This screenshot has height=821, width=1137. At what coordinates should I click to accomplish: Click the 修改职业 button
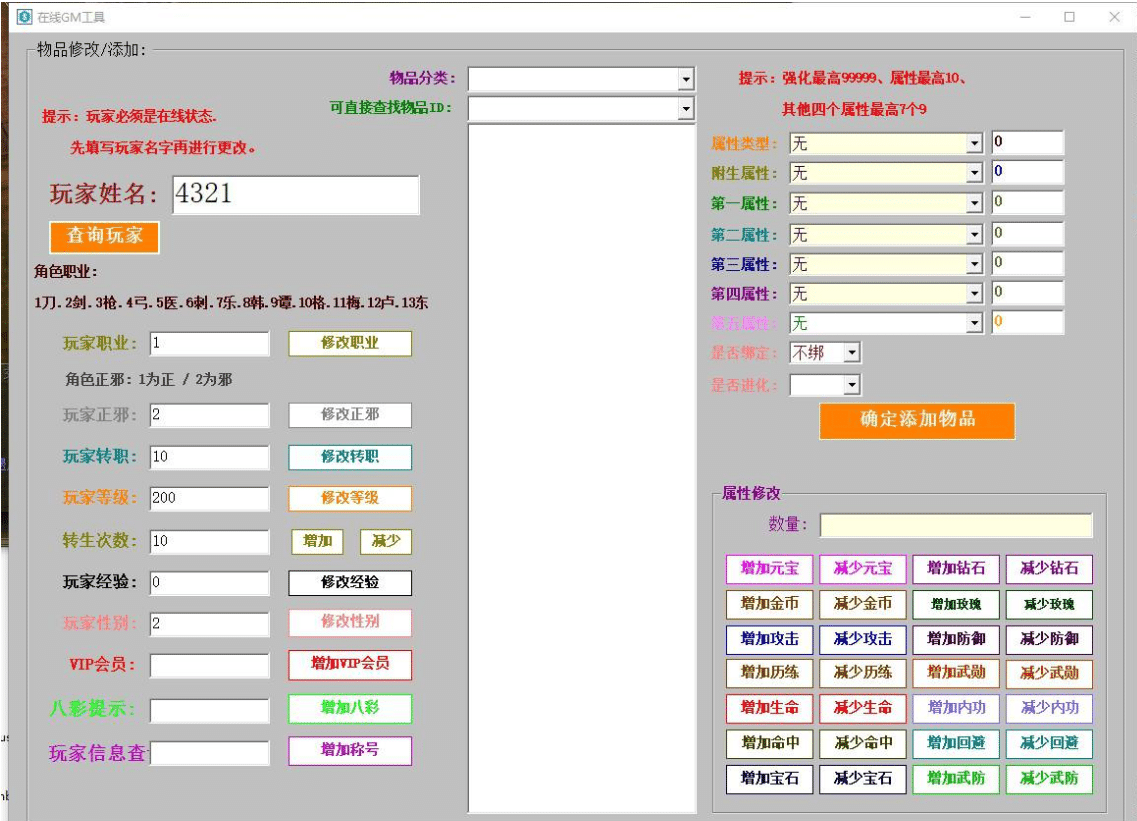(350, 343)
